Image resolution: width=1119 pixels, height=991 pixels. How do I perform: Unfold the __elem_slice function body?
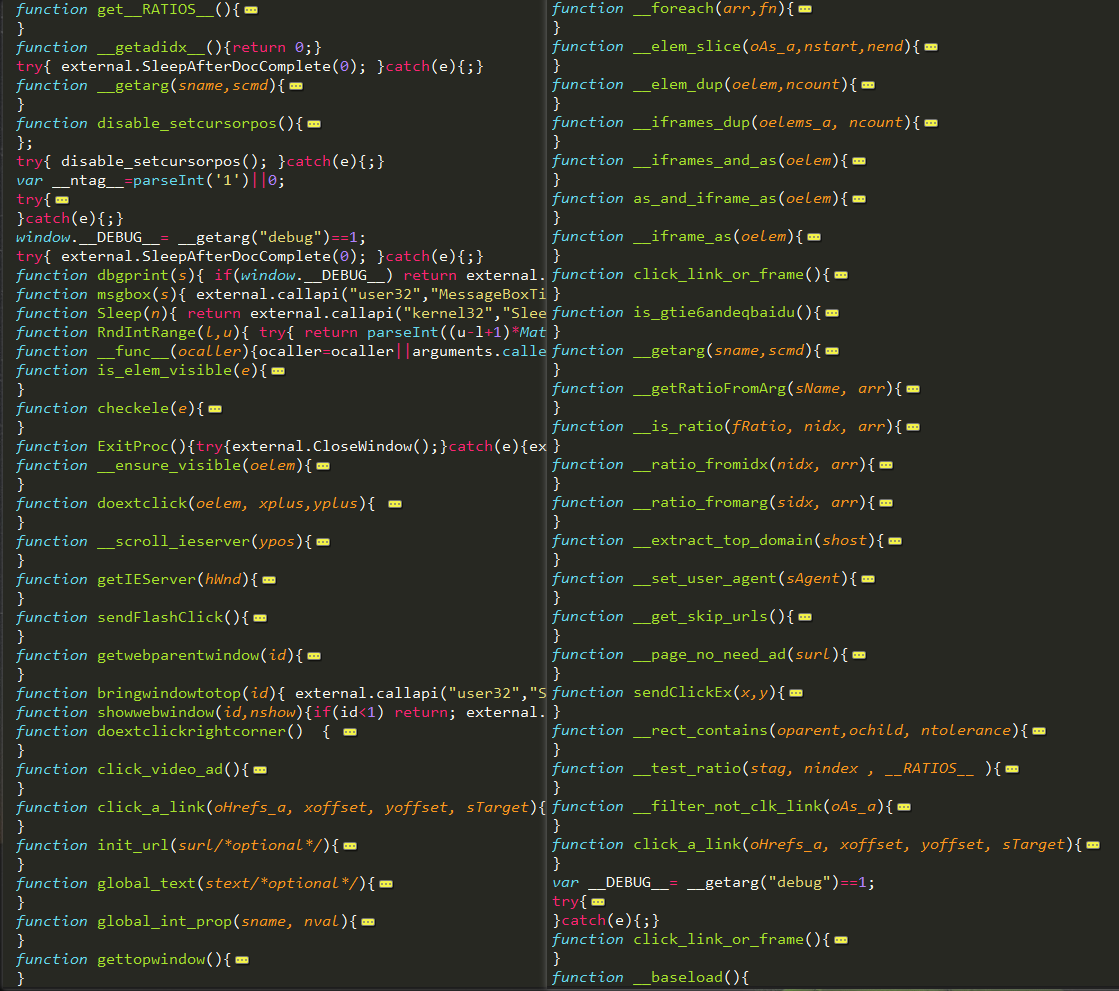point(931,47)
